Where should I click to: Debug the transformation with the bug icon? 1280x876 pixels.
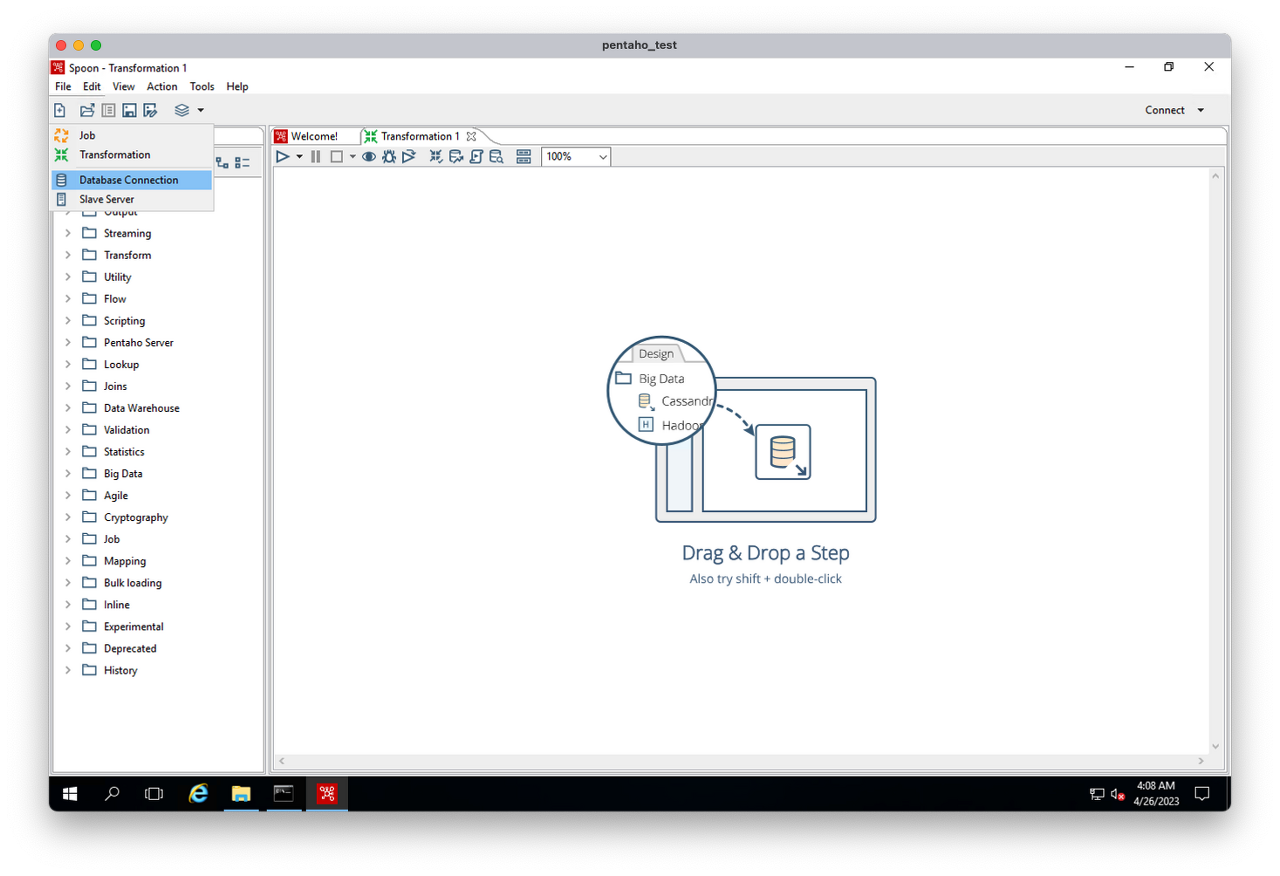click(389, 156)
